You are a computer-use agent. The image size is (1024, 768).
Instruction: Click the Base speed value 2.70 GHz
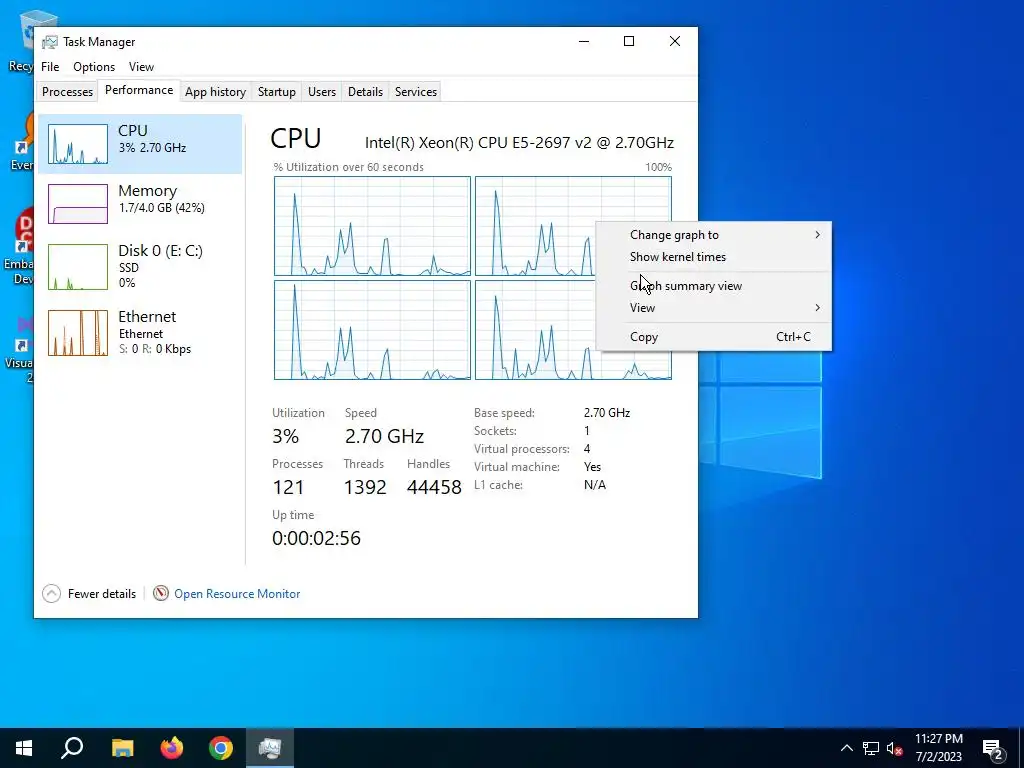coord(607,413)
